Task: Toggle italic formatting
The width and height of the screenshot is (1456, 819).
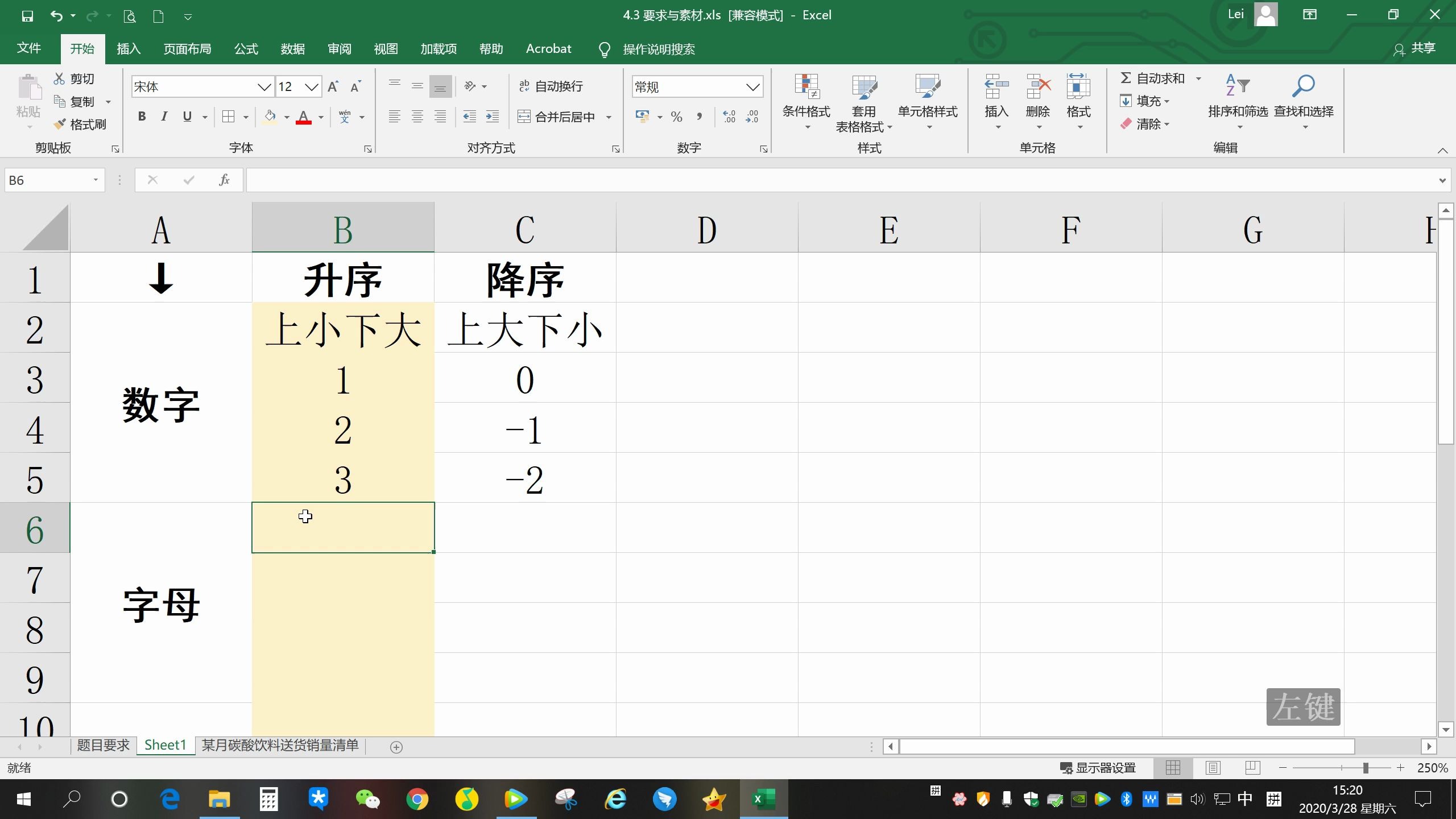Action: 164,116
